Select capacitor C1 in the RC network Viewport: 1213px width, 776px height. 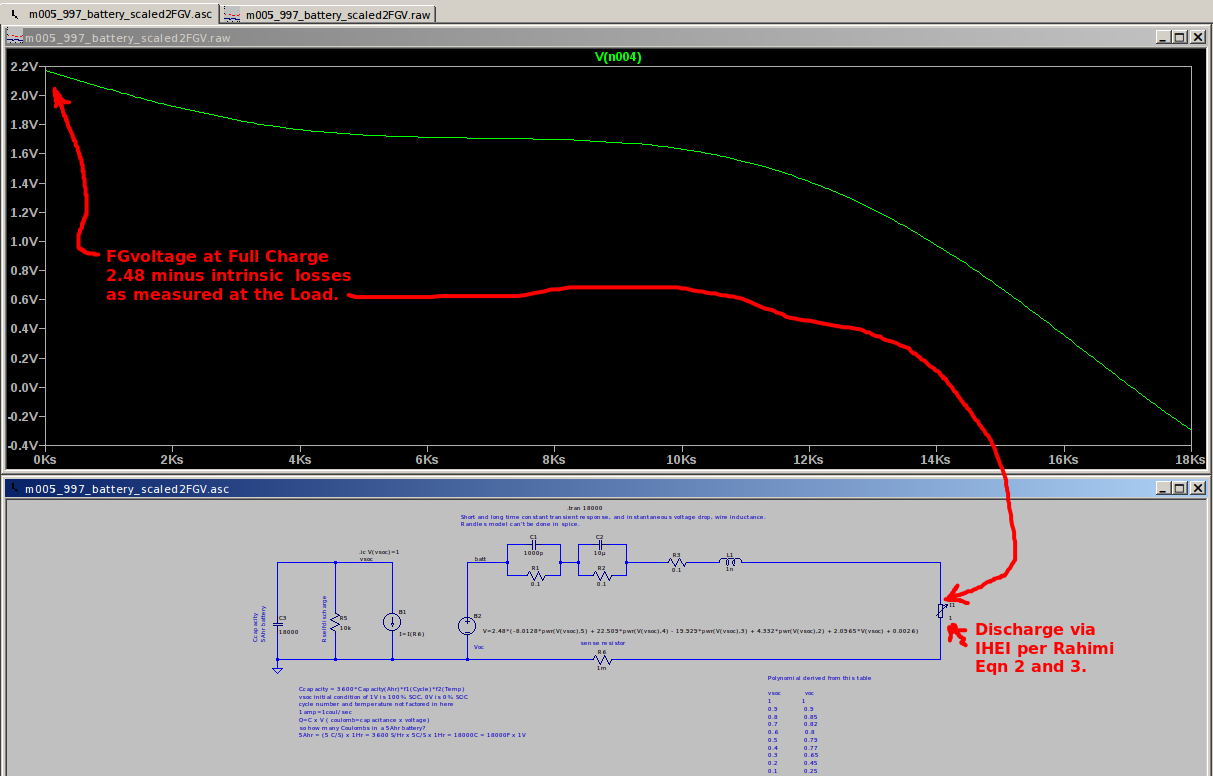coord(534,545)
